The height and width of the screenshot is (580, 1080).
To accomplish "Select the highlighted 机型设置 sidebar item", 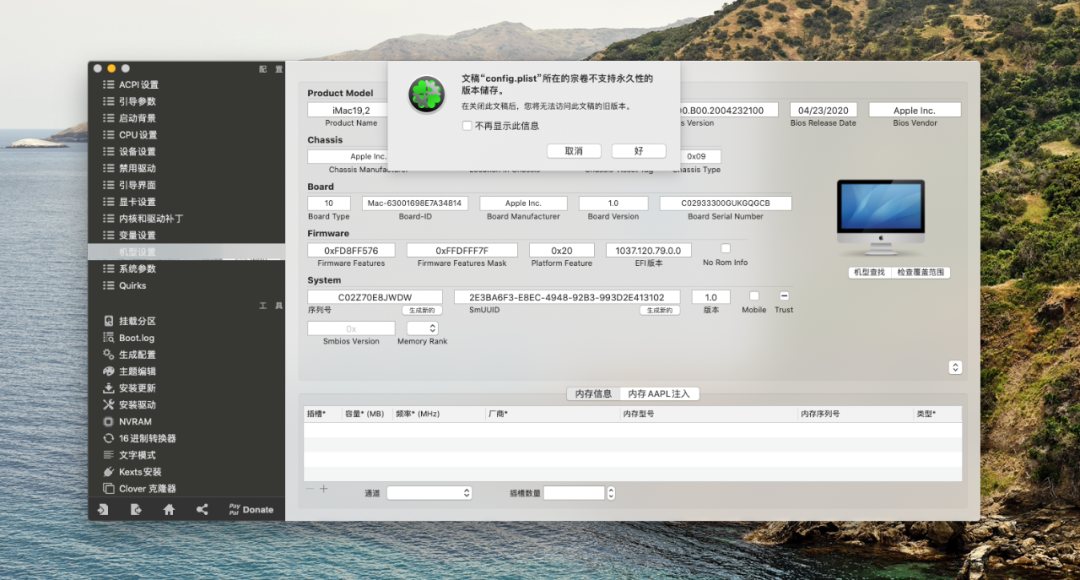I will 187,252.
